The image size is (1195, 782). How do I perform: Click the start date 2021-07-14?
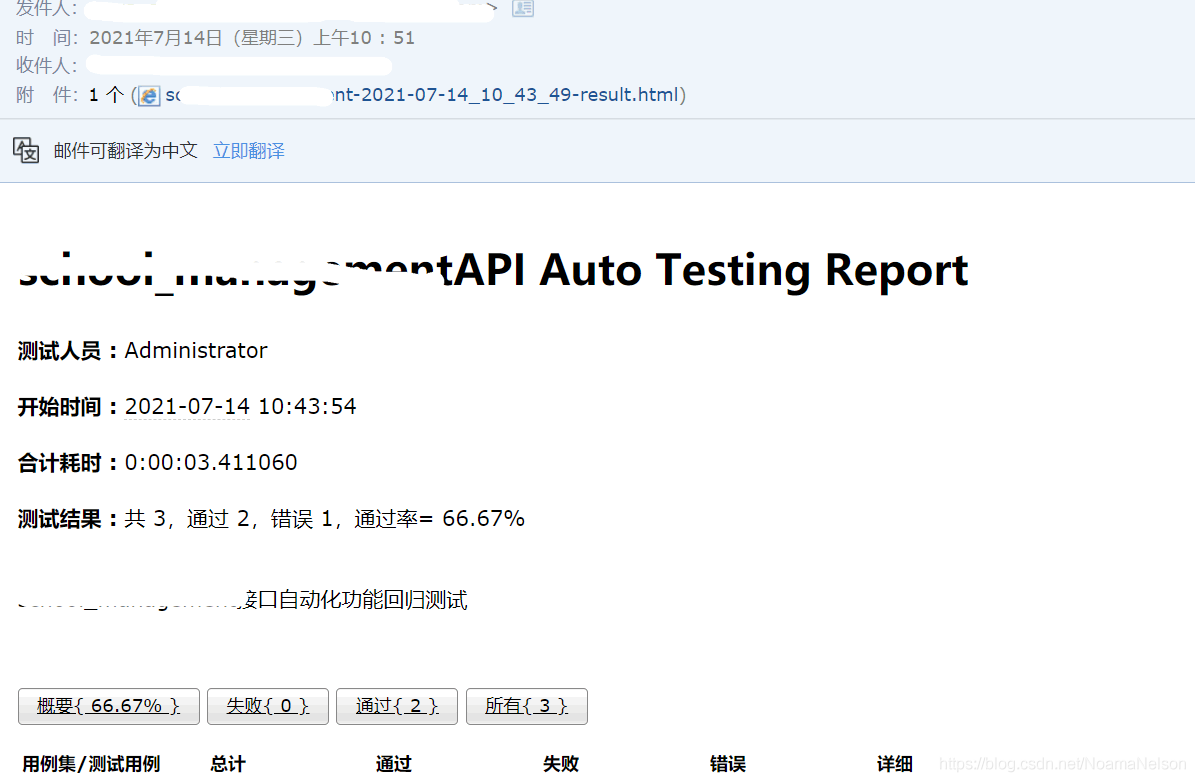(187, 406)
